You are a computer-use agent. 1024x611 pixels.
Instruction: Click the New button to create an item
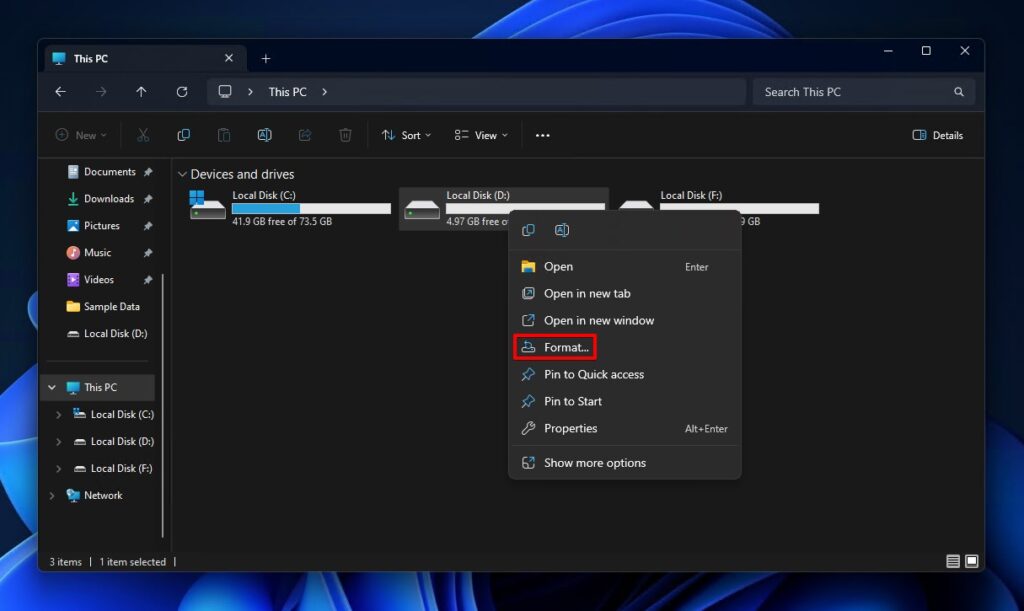pos(79,135)
